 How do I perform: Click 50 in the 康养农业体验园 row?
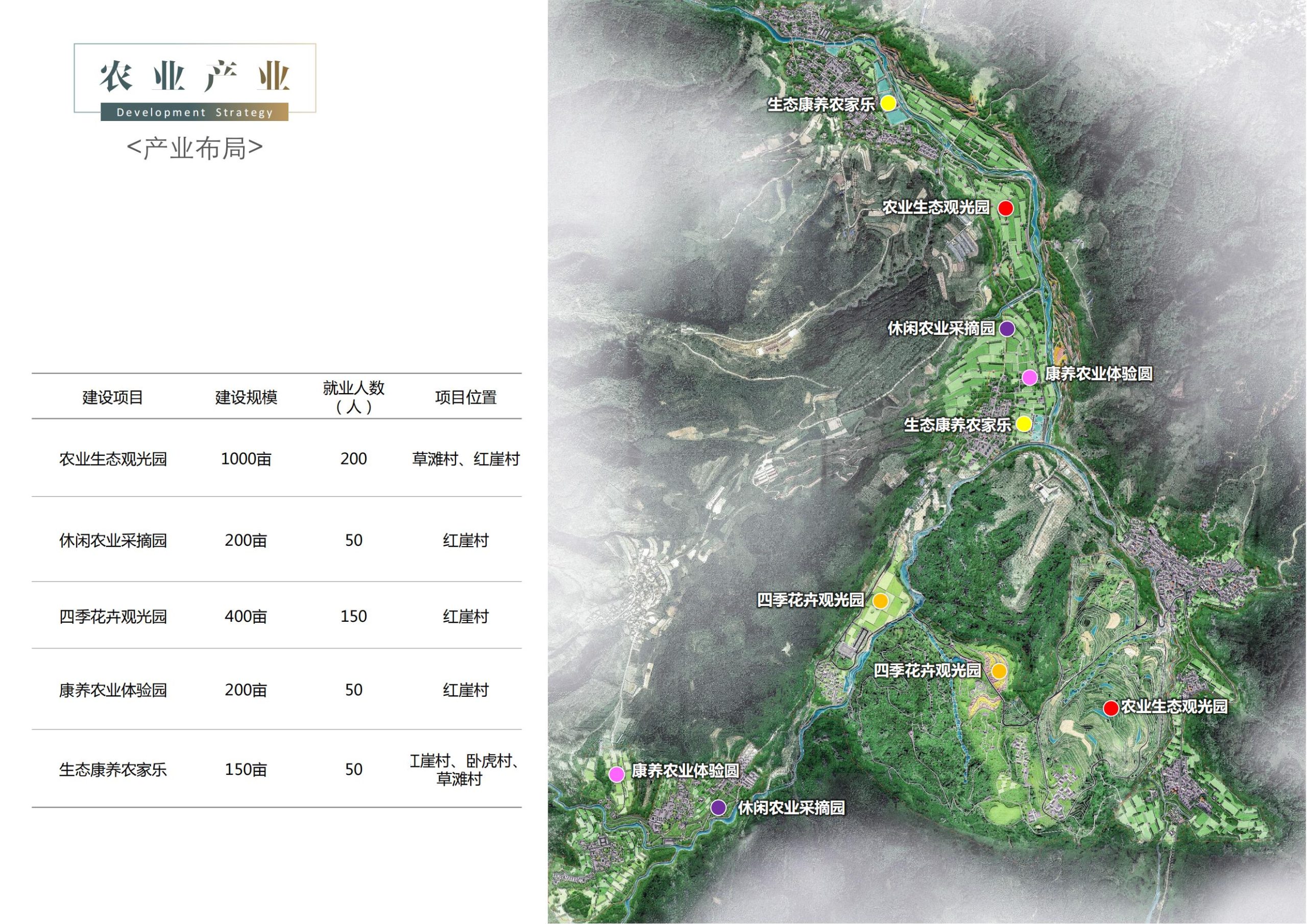(x=353, y=690)
